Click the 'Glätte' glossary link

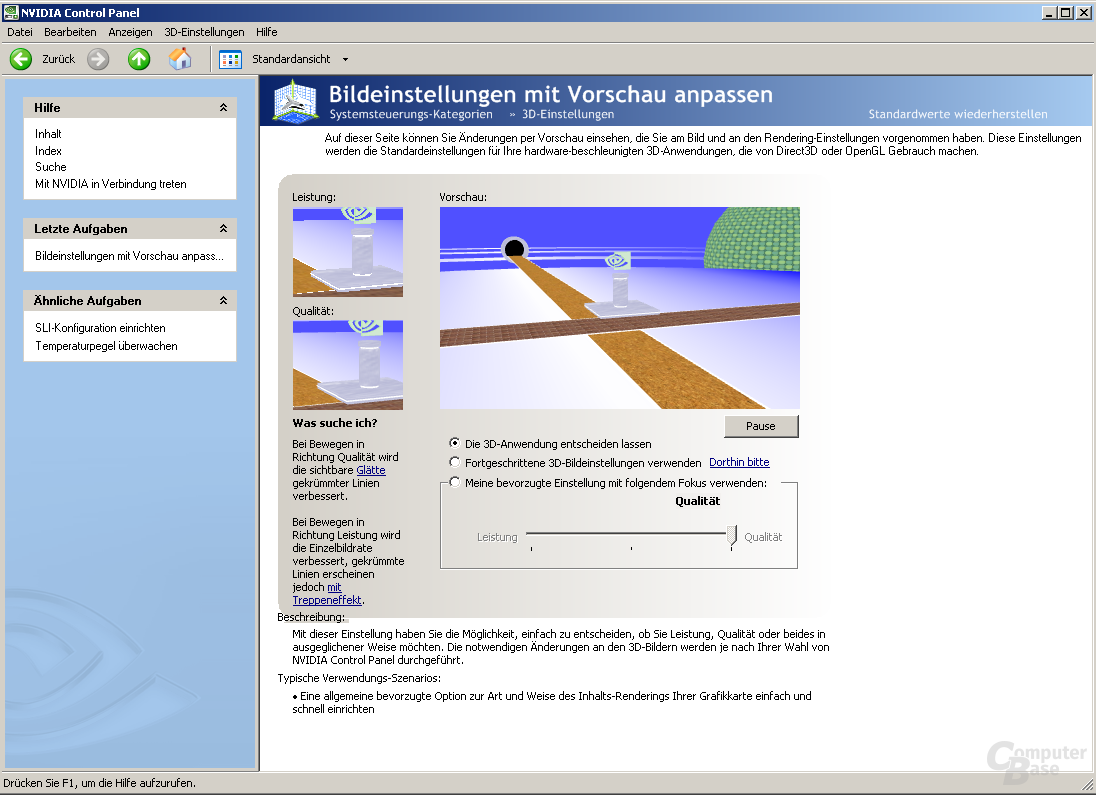point(371,470)
